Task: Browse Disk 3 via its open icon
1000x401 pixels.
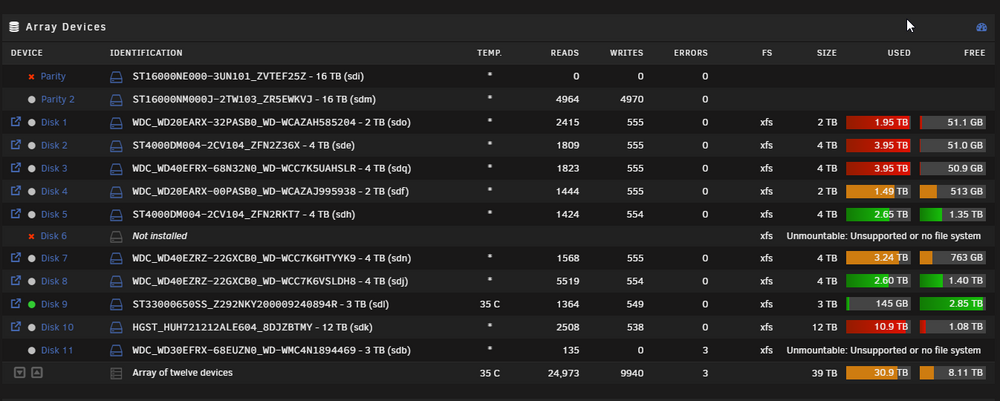Action: pyautogui.click(x=17, y=168)
